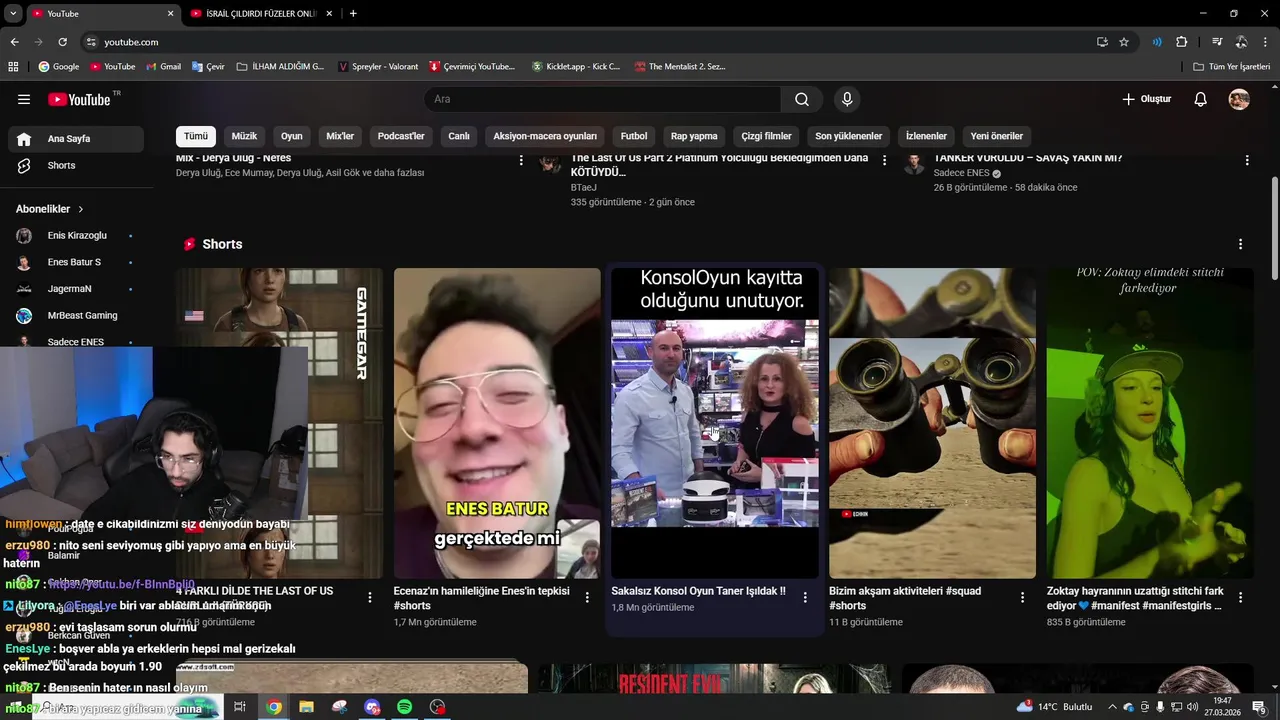The image size is (1280, 720).
Task: Click the Oluştur create button
Action: (1146, 99)
